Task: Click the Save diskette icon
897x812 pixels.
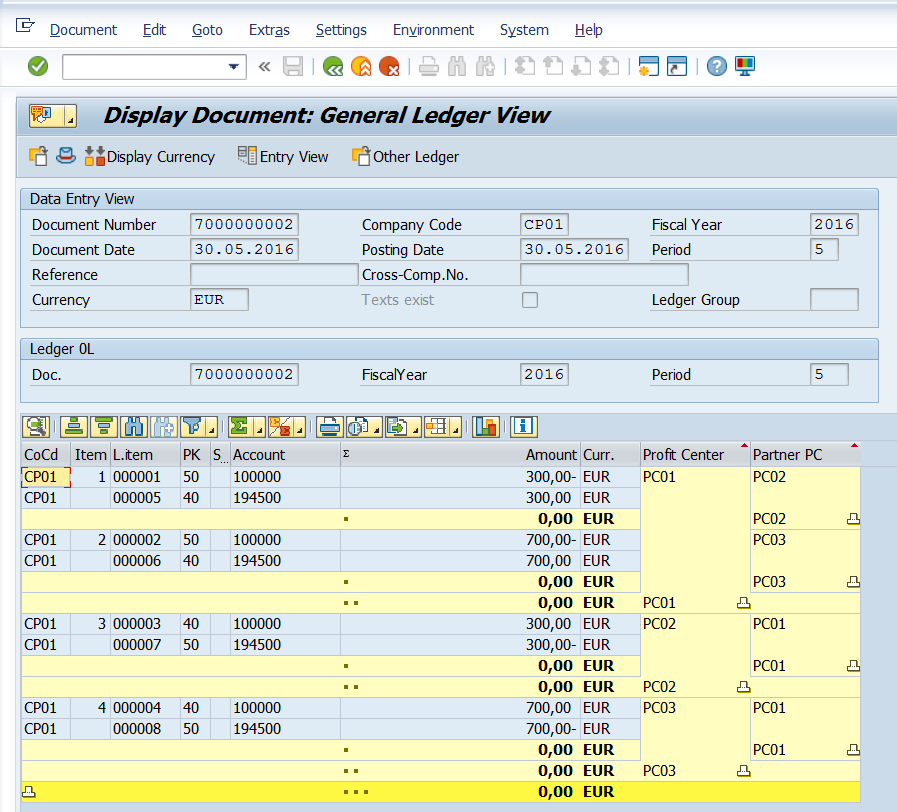Action: click(293, 66)
